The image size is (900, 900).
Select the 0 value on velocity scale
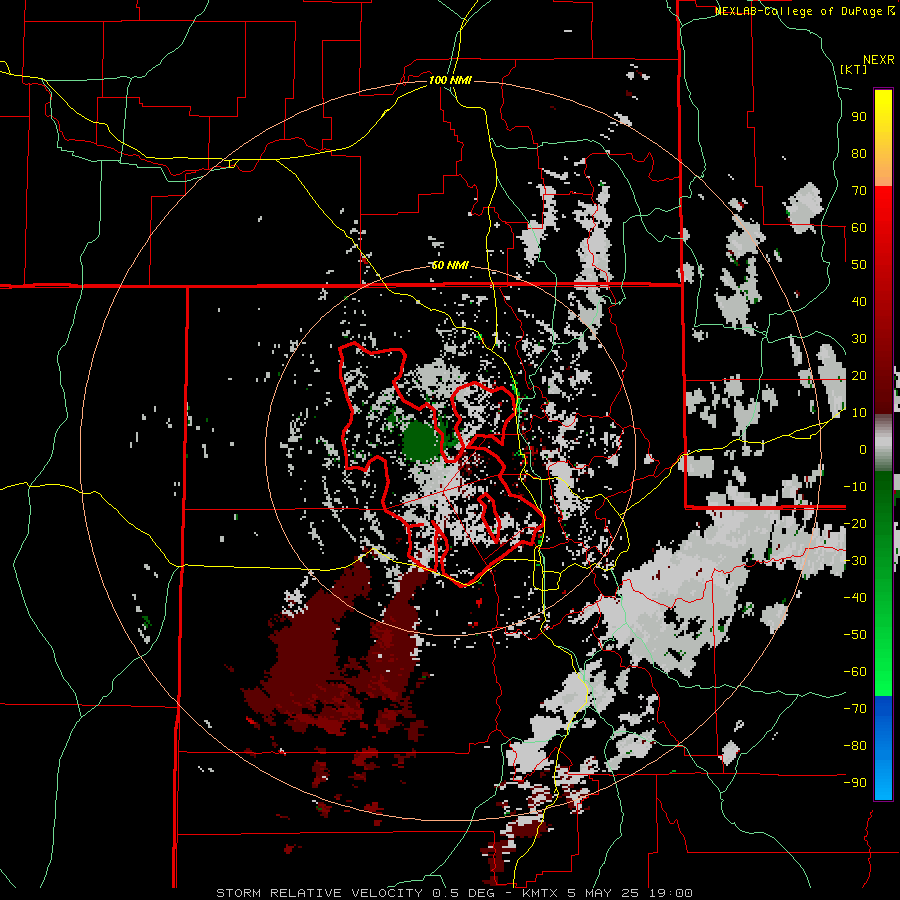[863, 449]
